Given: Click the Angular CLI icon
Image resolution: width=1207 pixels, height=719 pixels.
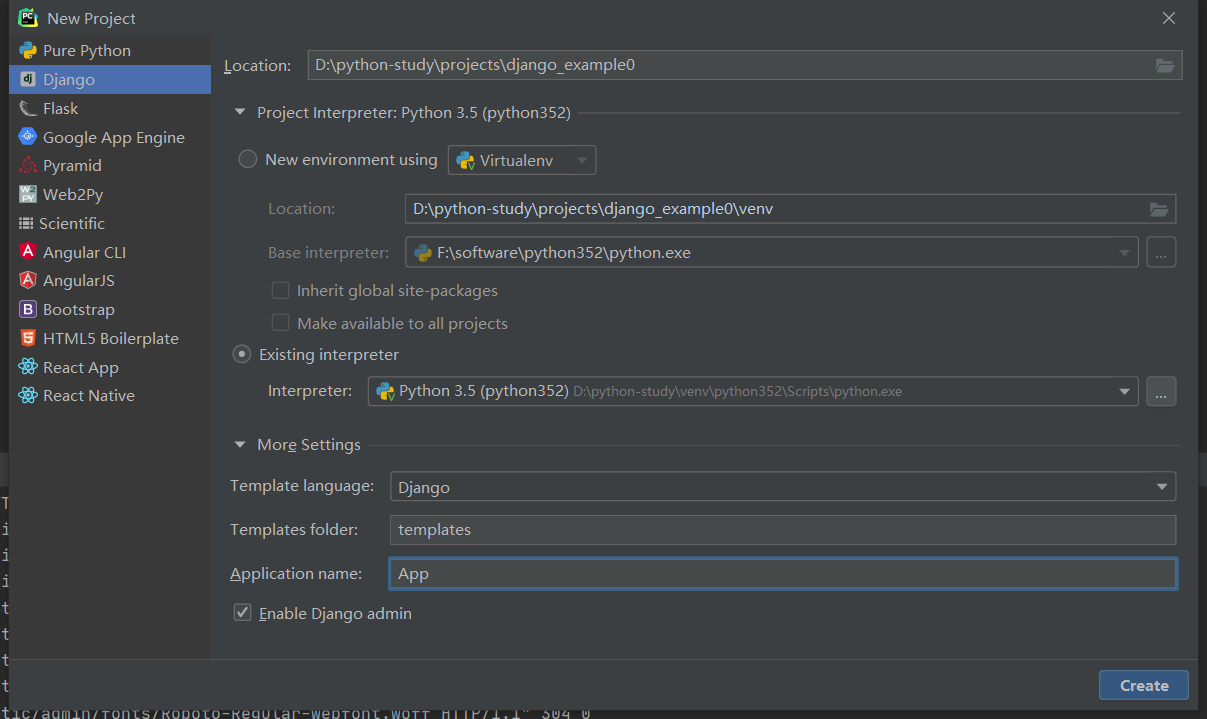Looking at the screenshot, I should (x=27, y=252).
